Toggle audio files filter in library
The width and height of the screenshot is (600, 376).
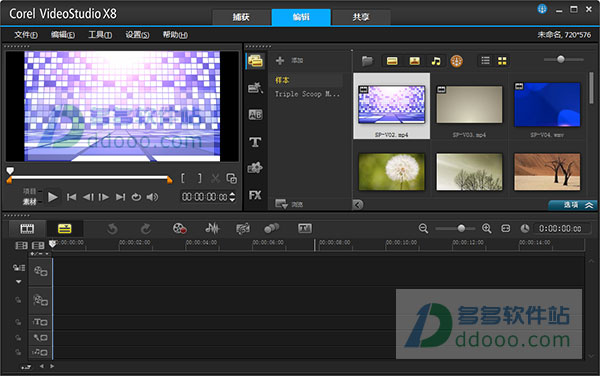[436, 61]
